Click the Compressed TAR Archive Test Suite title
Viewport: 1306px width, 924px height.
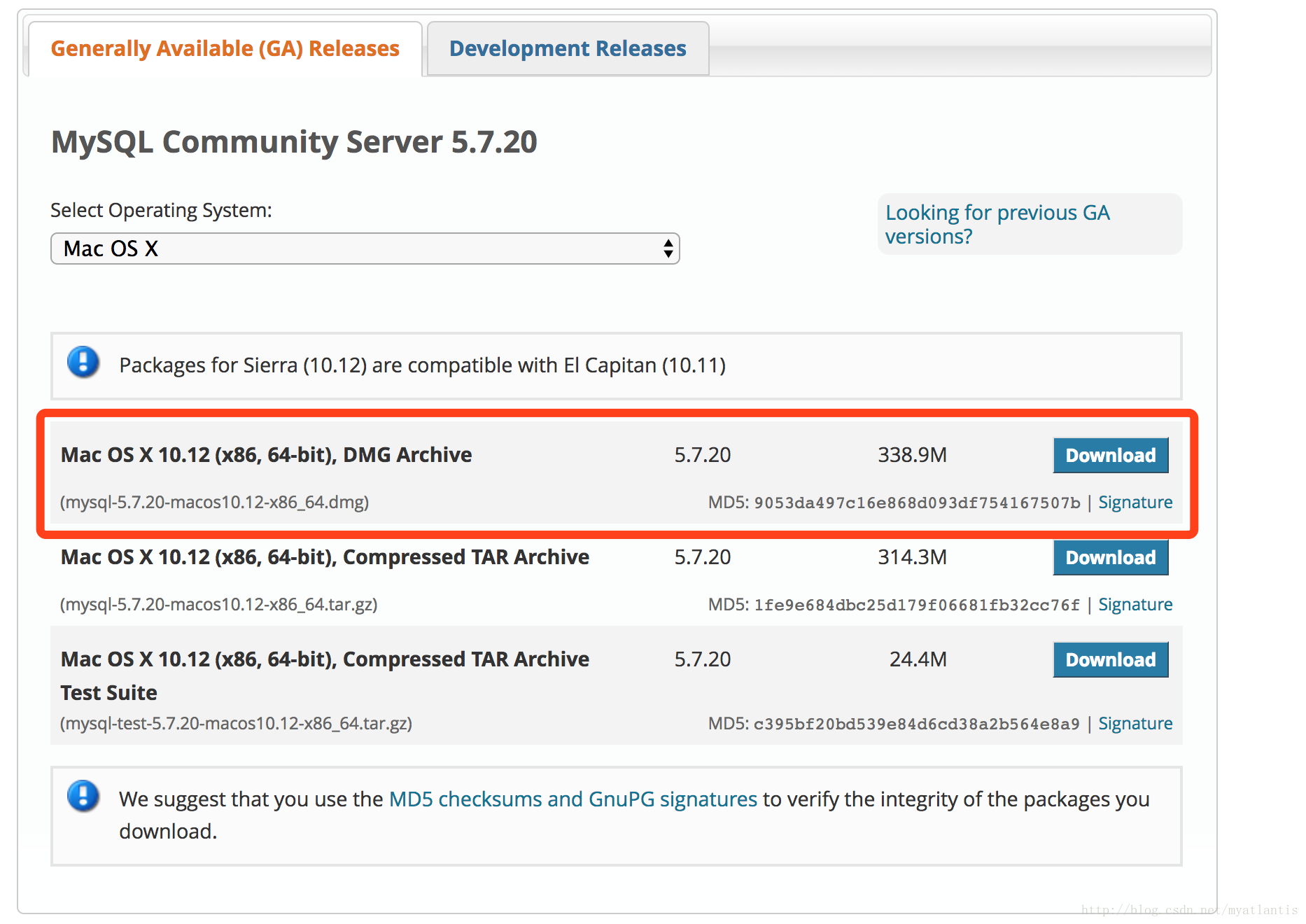click(x=325, y=675)
